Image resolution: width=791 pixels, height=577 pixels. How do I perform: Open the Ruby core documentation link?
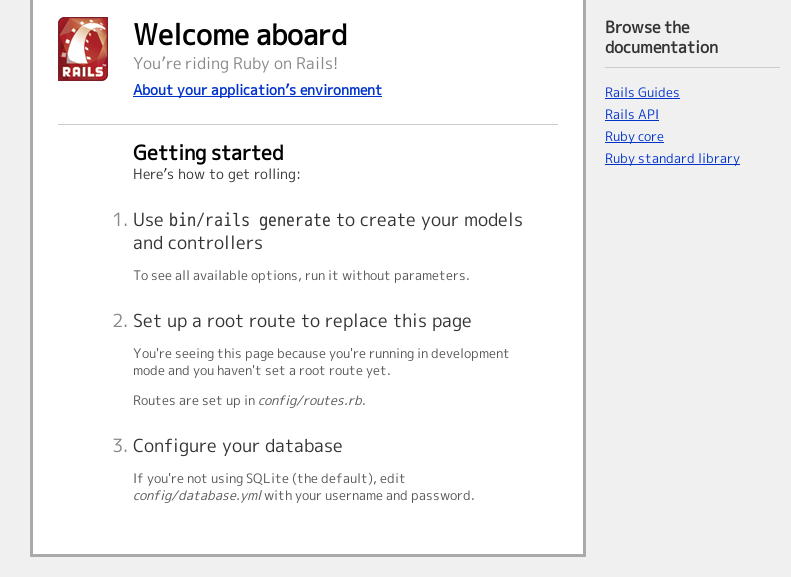[634, 137]
